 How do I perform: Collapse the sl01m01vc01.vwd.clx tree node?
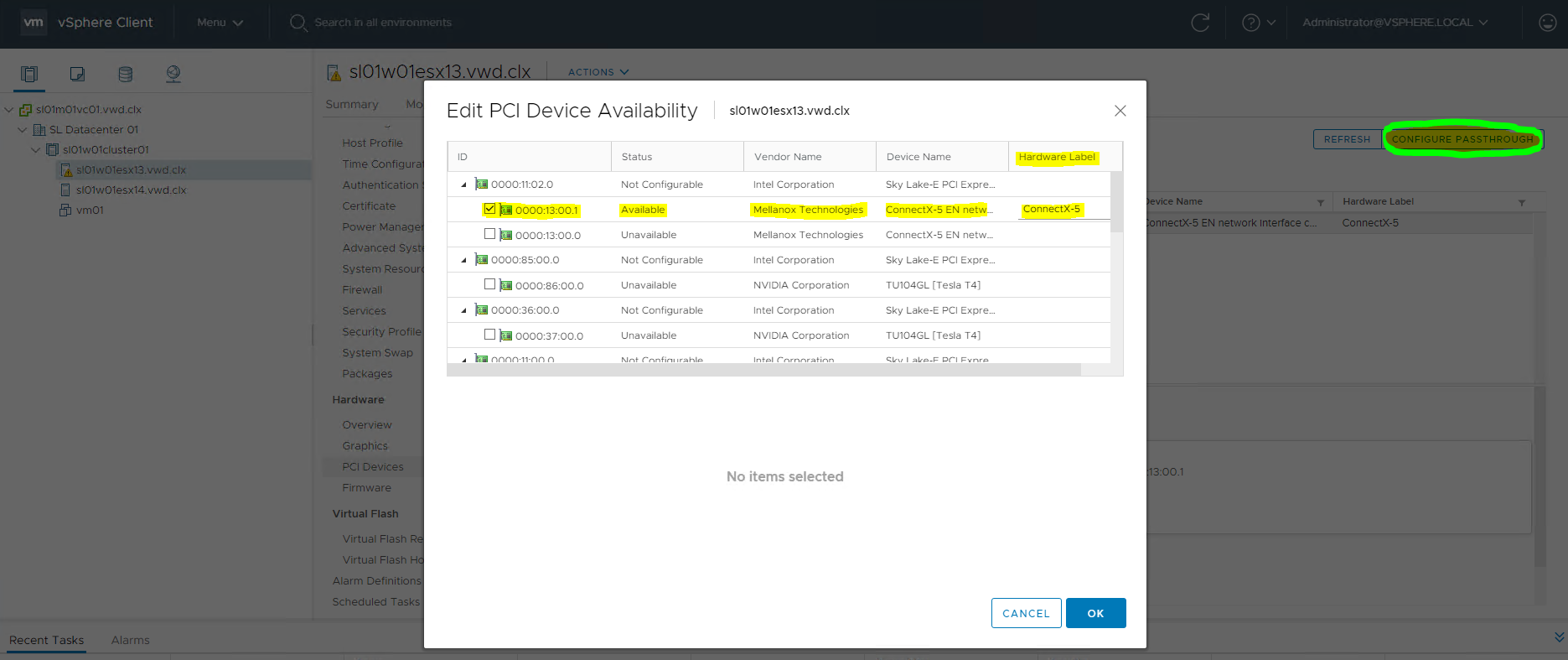tap(9, 109)
